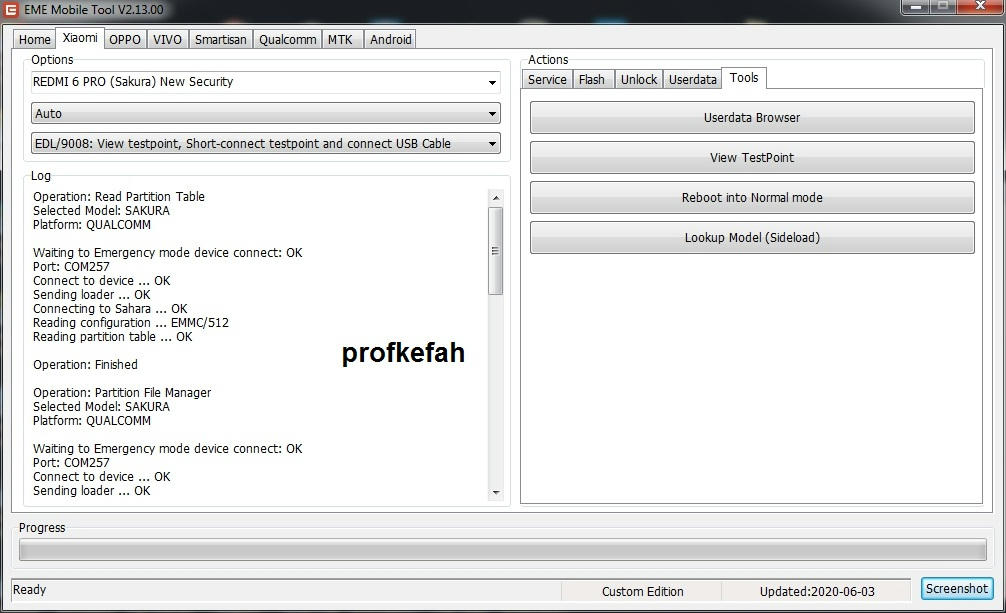Viewport: 1006px width, 613px height.
Task: Switch to the Service actions tab
Action: click(547, 80)
